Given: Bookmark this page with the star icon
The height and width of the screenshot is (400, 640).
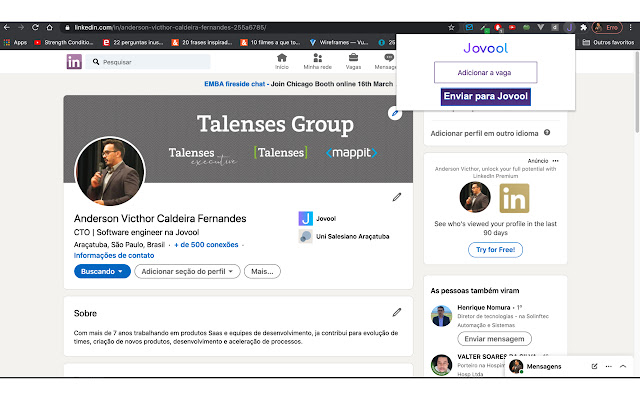Looking at the screenshot, I should 451,27.
